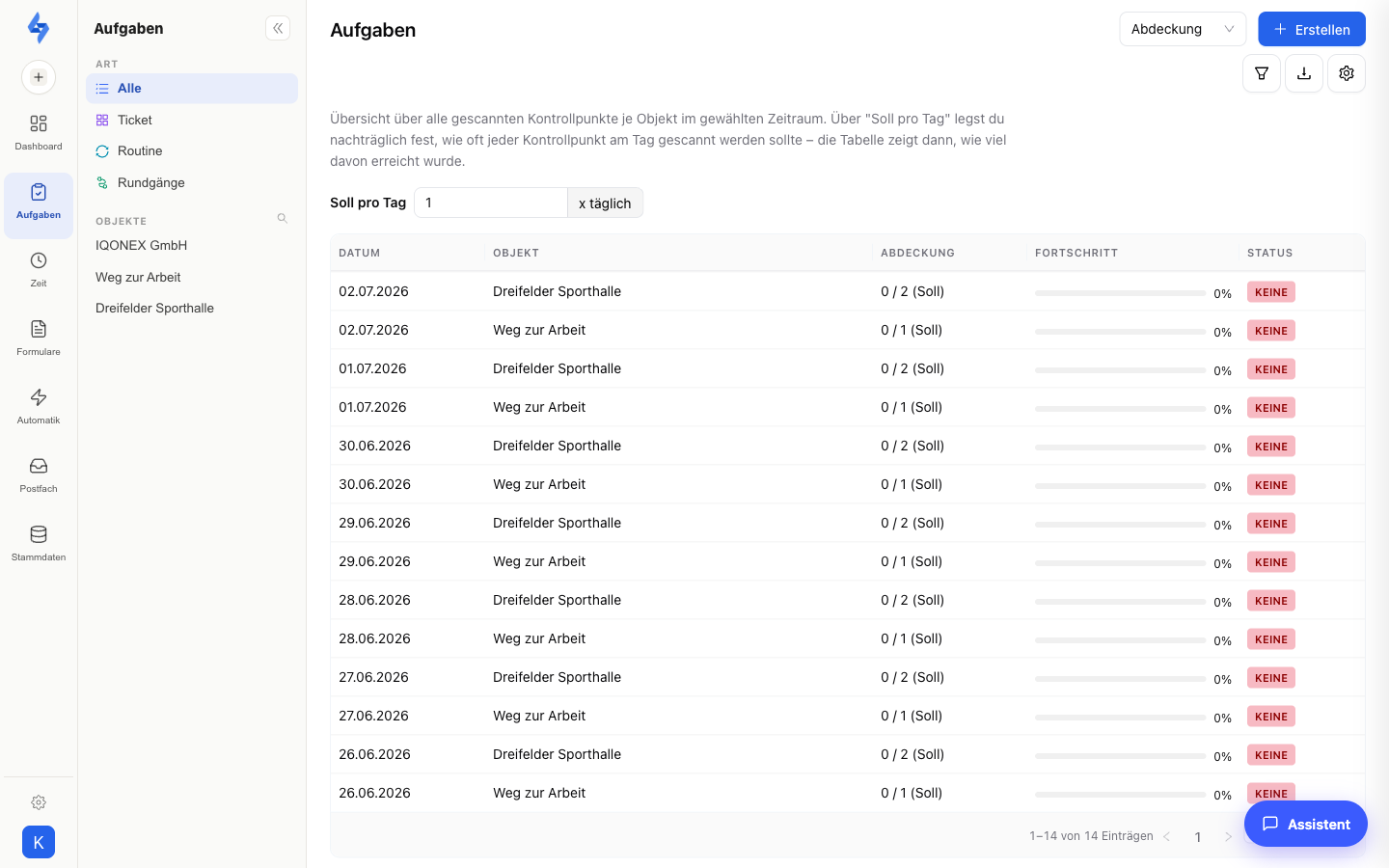Search objects with magnifier icon
The width and height of the screenshot is (1389, 868).
click(283, 218)
